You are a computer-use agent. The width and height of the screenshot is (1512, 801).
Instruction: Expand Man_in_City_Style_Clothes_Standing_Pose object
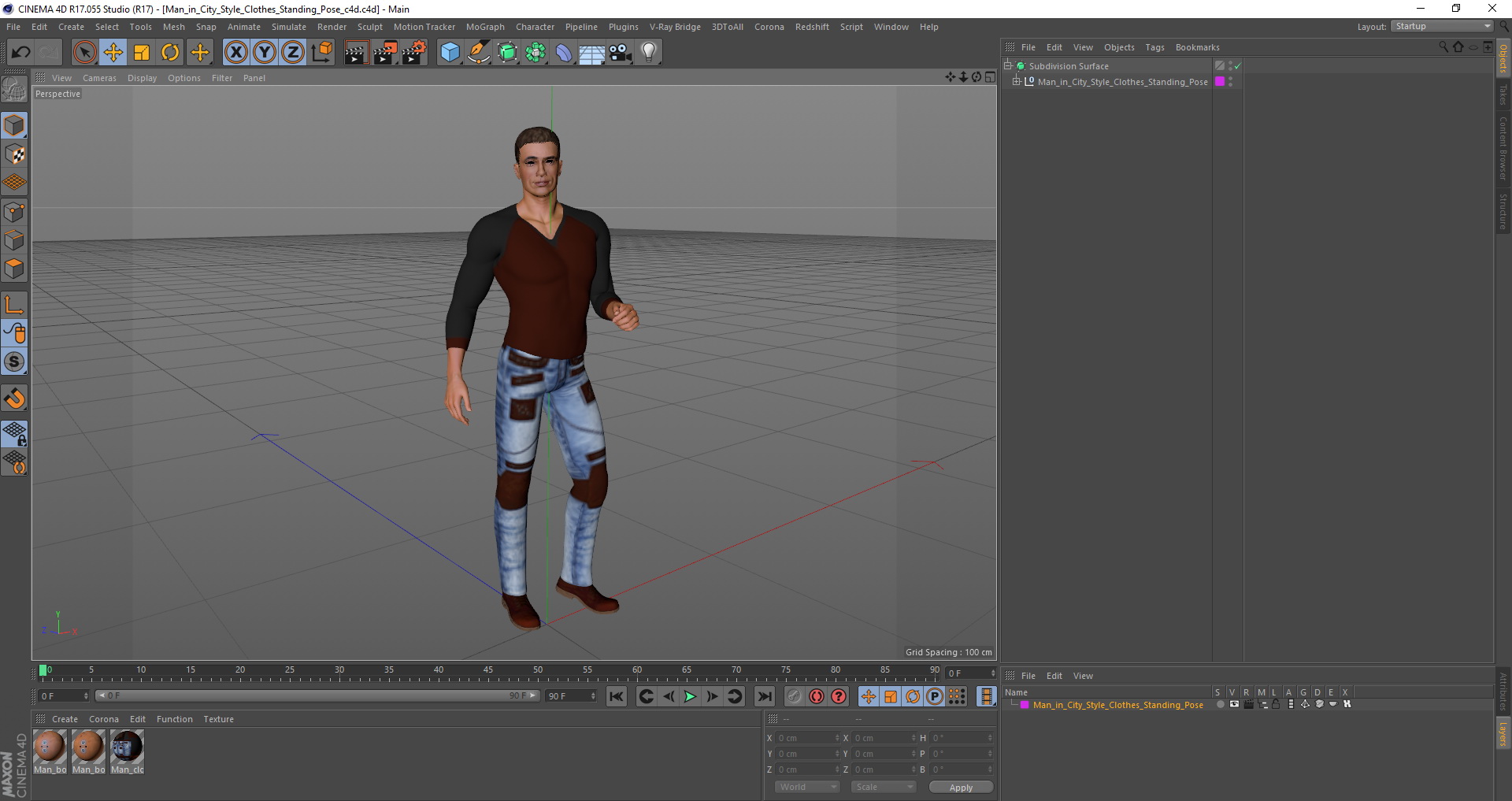click(1016, 81)
